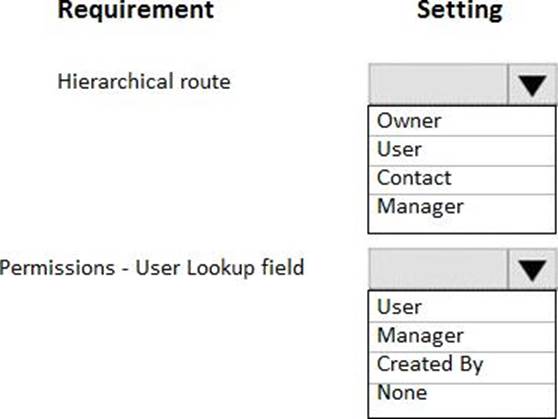Choose Contact in Hierarchical route list
Image resolution: width=558 pixels, height=419 pixels.
click(462, 180)
